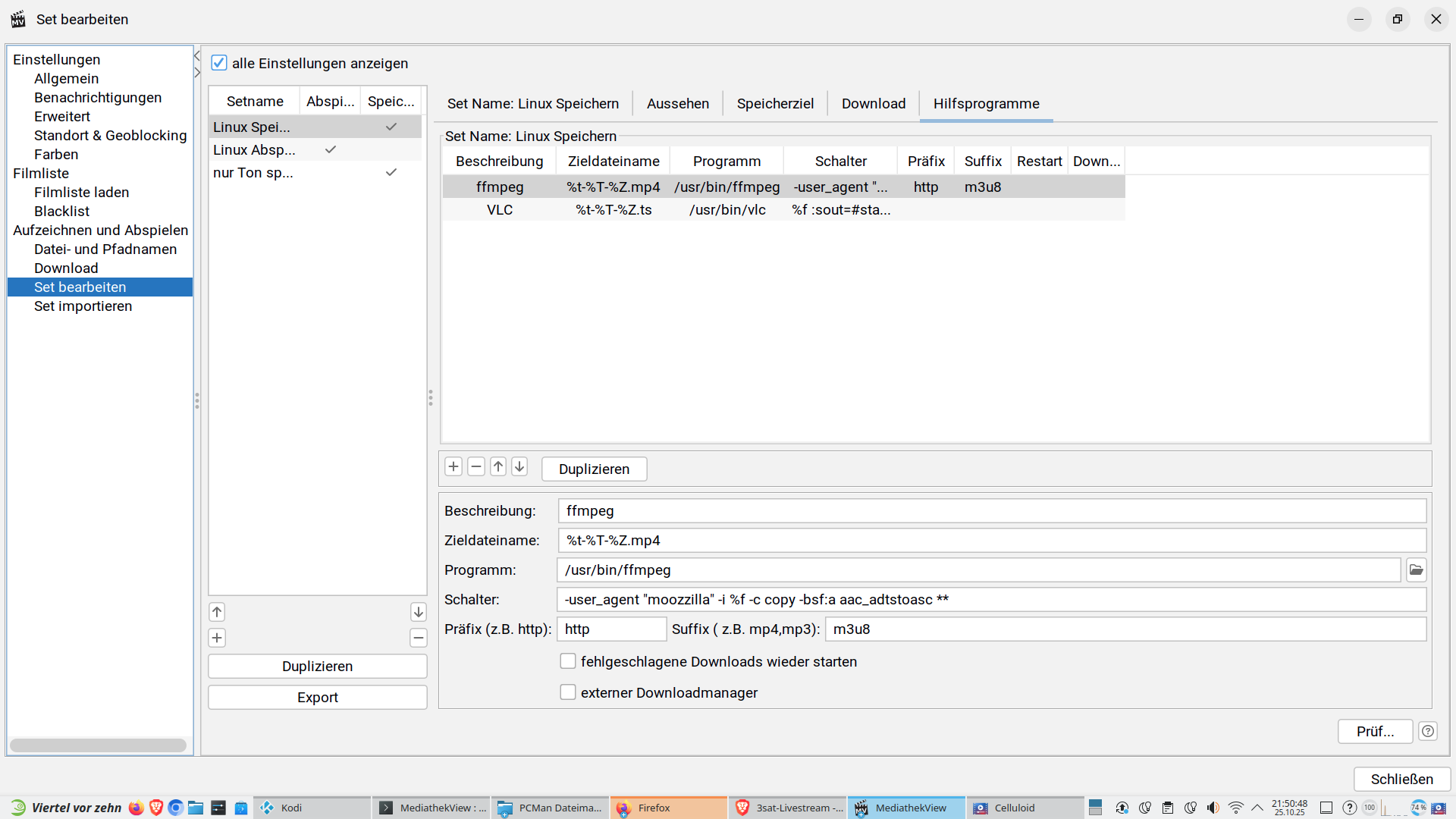The height and width of the screenshot is (819, 1456).
Task: Switch to the Speicherziel tab
Action: click(x=775, y=104)
